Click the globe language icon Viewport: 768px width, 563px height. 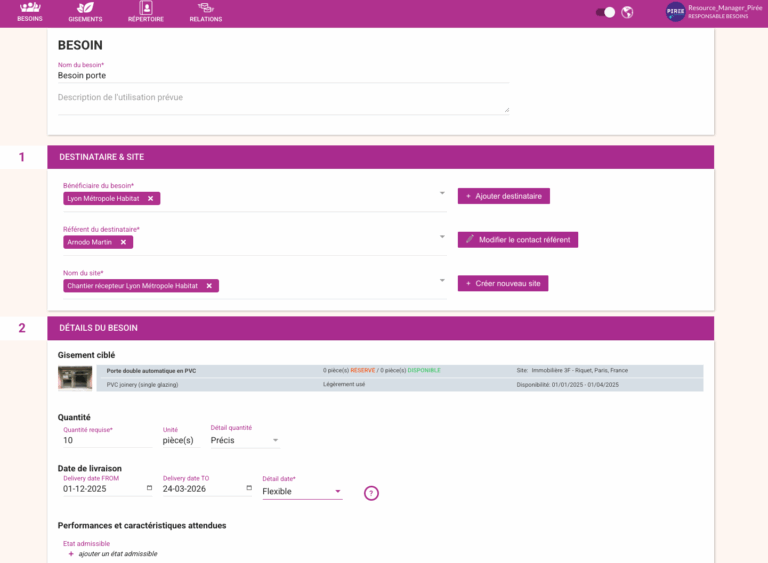[x=627, y=12]
